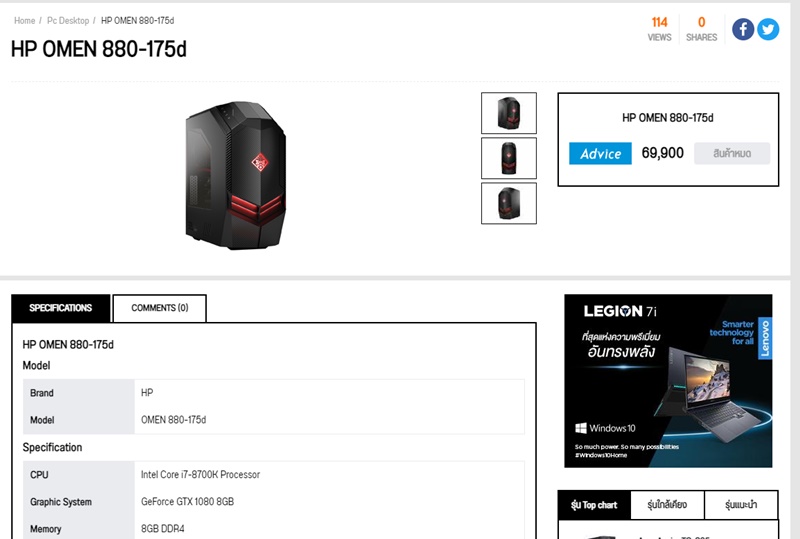The width and height of the screenshot is (800, 539).
Task: Click the 69,900 price
Action: pyautogui.click(x=662, y=153)
